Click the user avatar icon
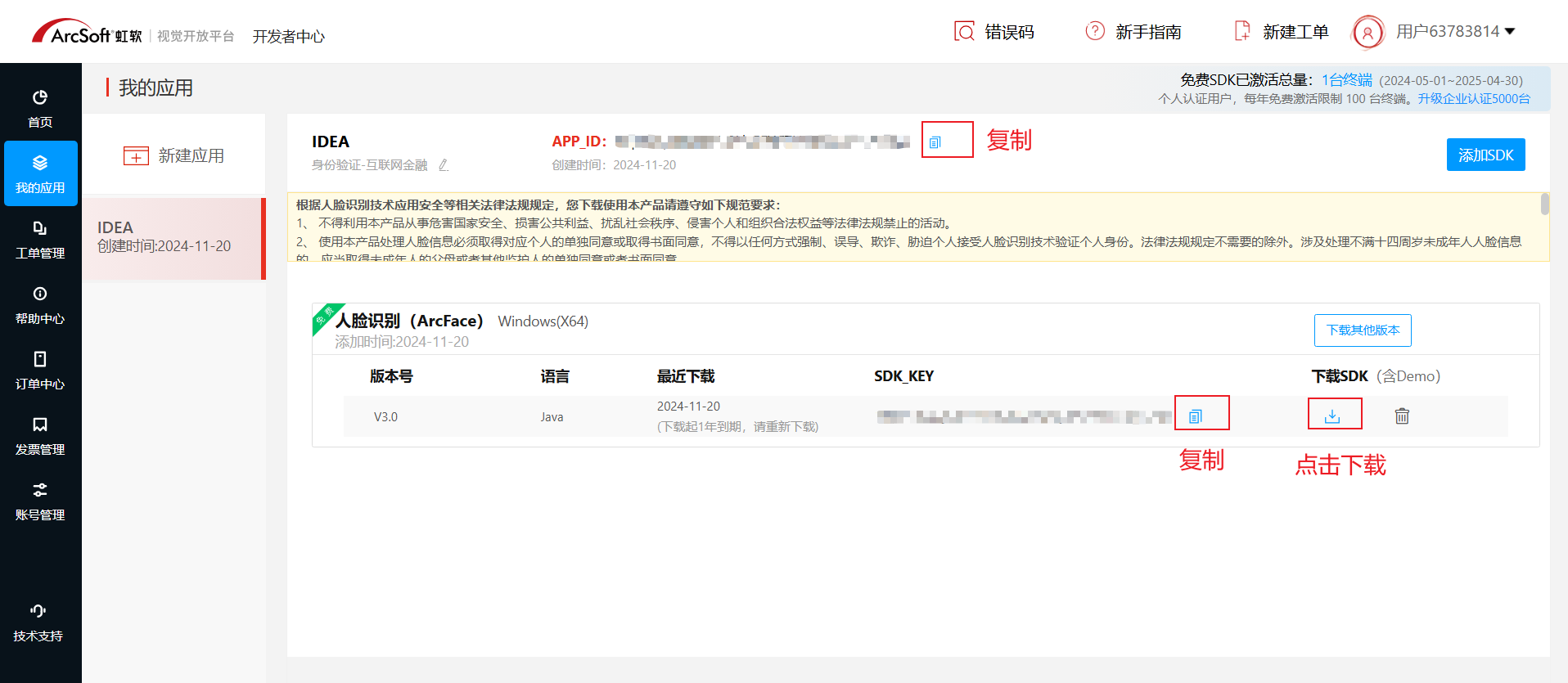The width and height of the screenshot is (1568, 683). pyautogui.click(x=1367, y=33)
